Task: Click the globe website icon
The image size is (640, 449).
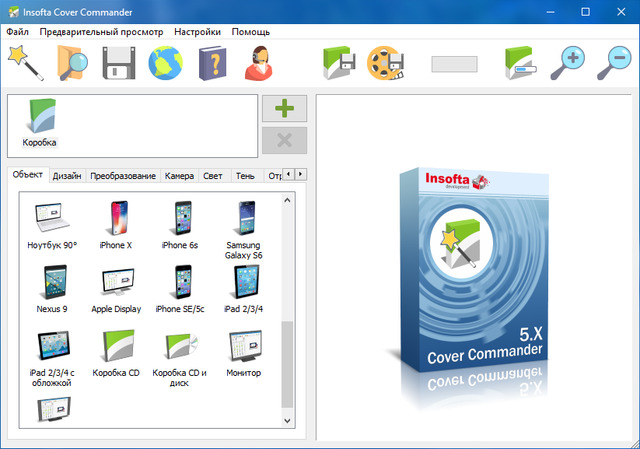Action: [x=165, y=63]
